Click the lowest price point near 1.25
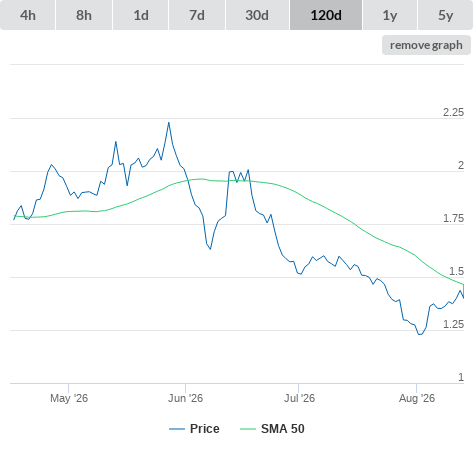 coord(420,334)
